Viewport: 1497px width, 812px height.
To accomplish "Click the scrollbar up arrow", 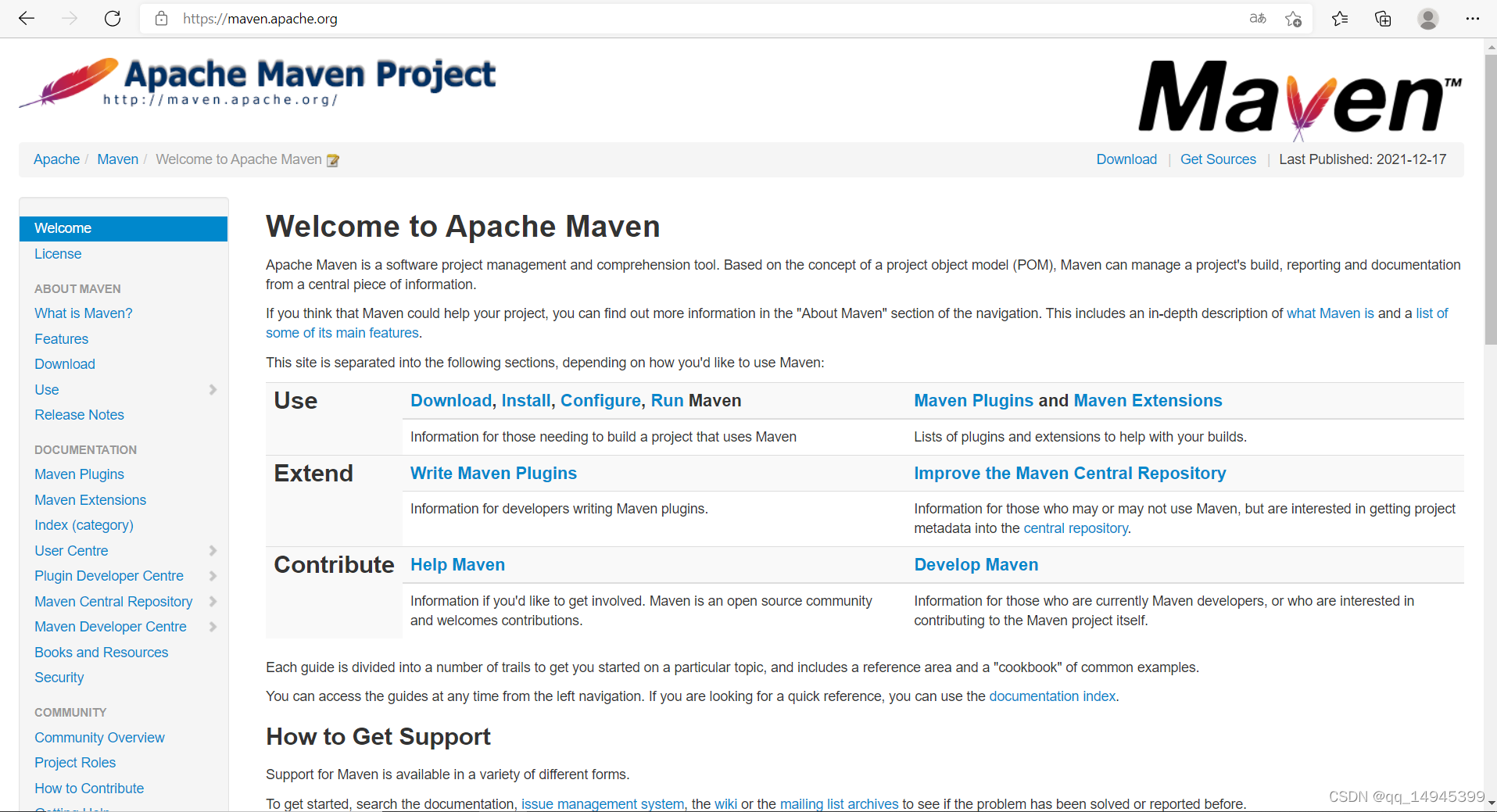I will 1491,47.
